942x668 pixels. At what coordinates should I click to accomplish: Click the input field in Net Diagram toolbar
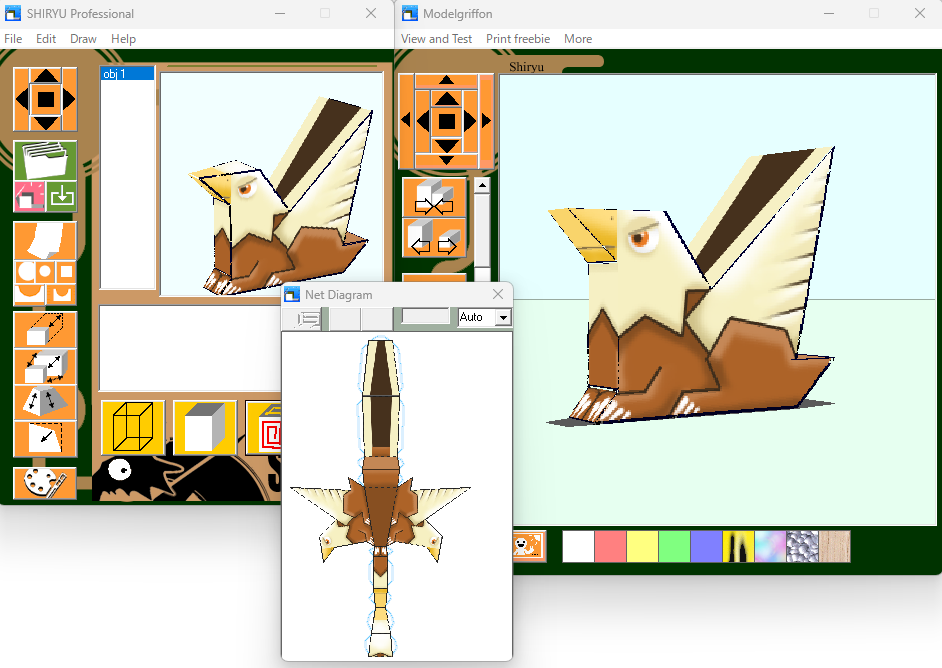tap(425, 316)
